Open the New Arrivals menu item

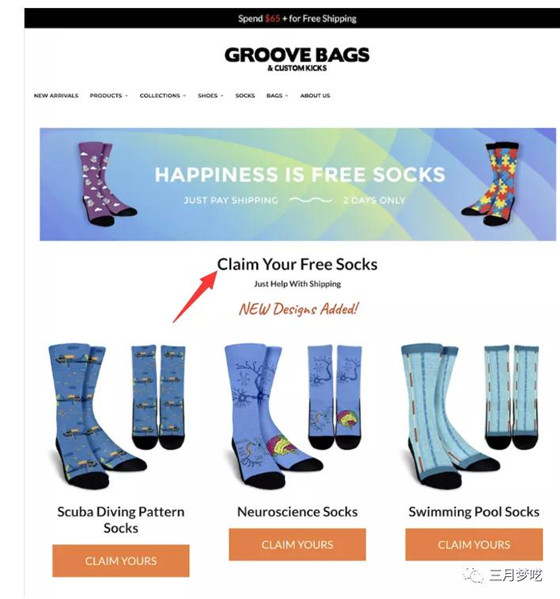click(x=56, y=96)
